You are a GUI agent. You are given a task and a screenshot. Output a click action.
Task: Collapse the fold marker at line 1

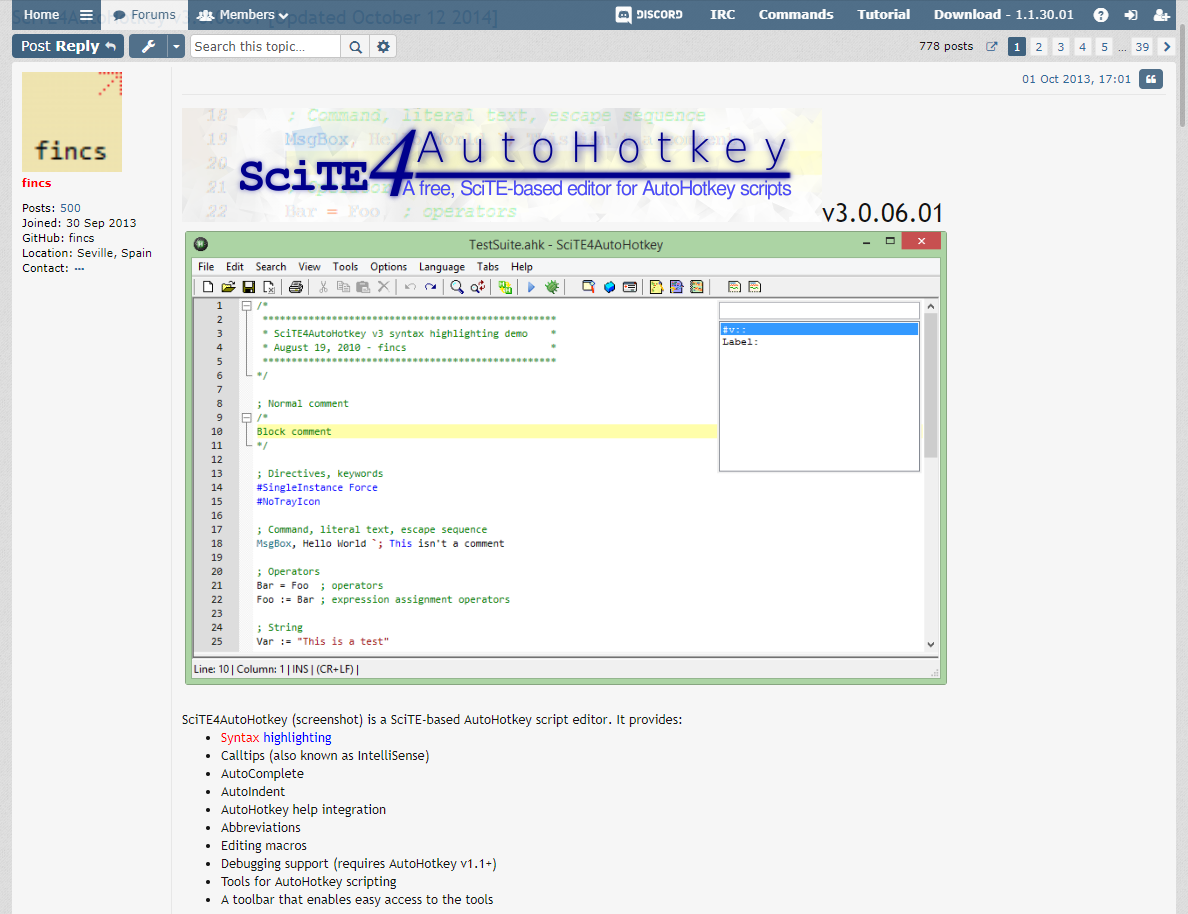246,305
